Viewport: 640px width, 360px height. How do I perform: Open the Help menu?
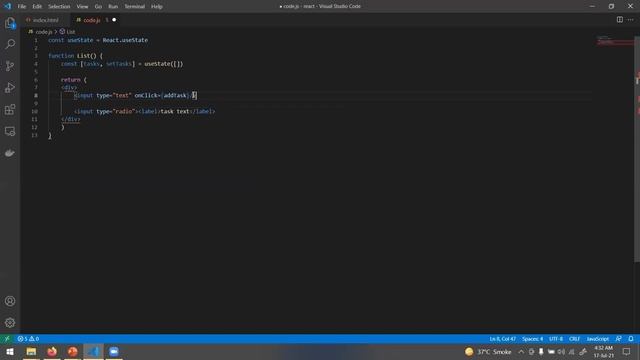pyautogui.click(x=157, y=7)
